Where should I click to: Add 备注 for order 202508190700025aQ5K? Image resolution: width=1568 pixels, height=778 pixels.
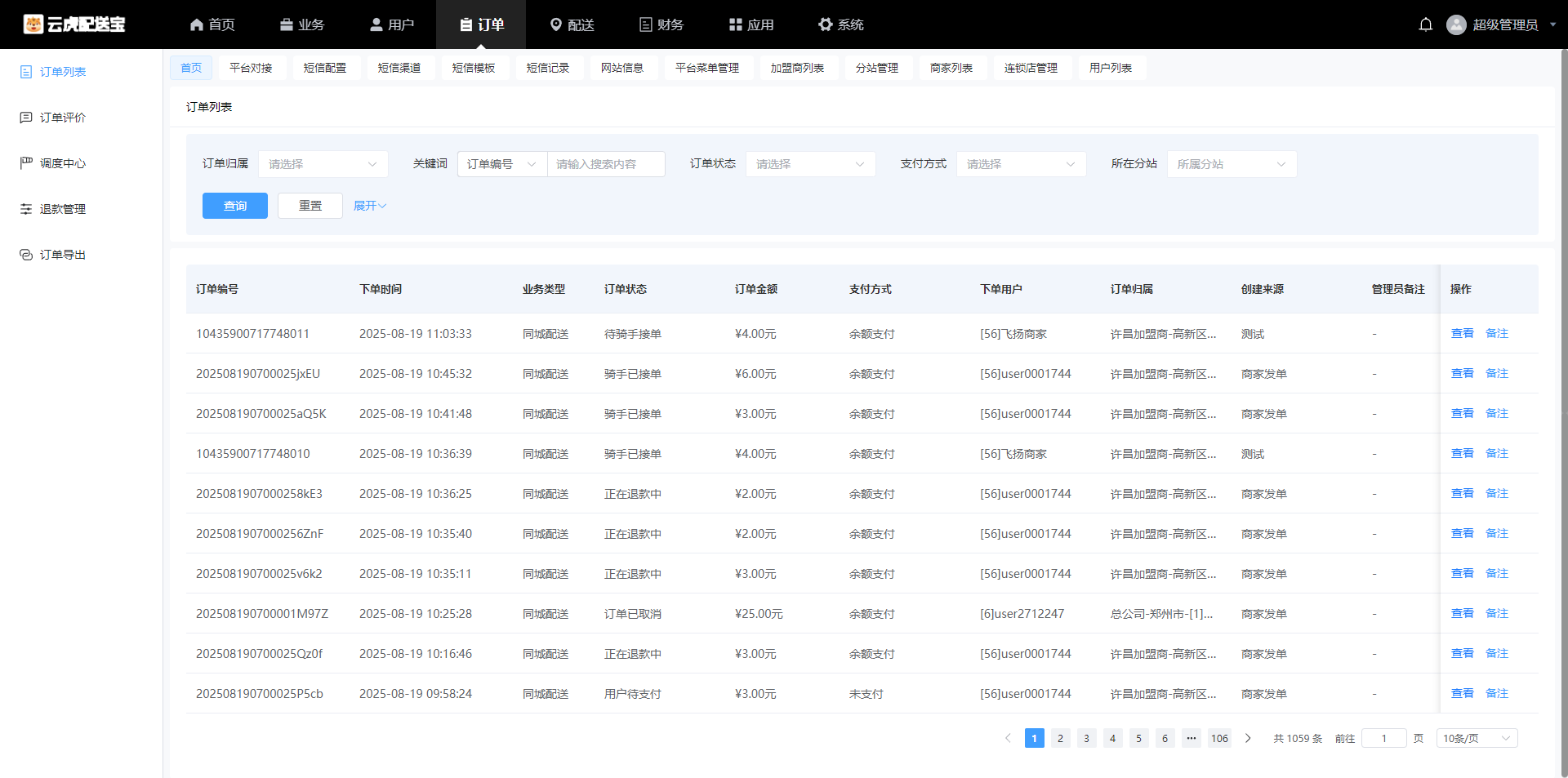tap(1496, 413)
